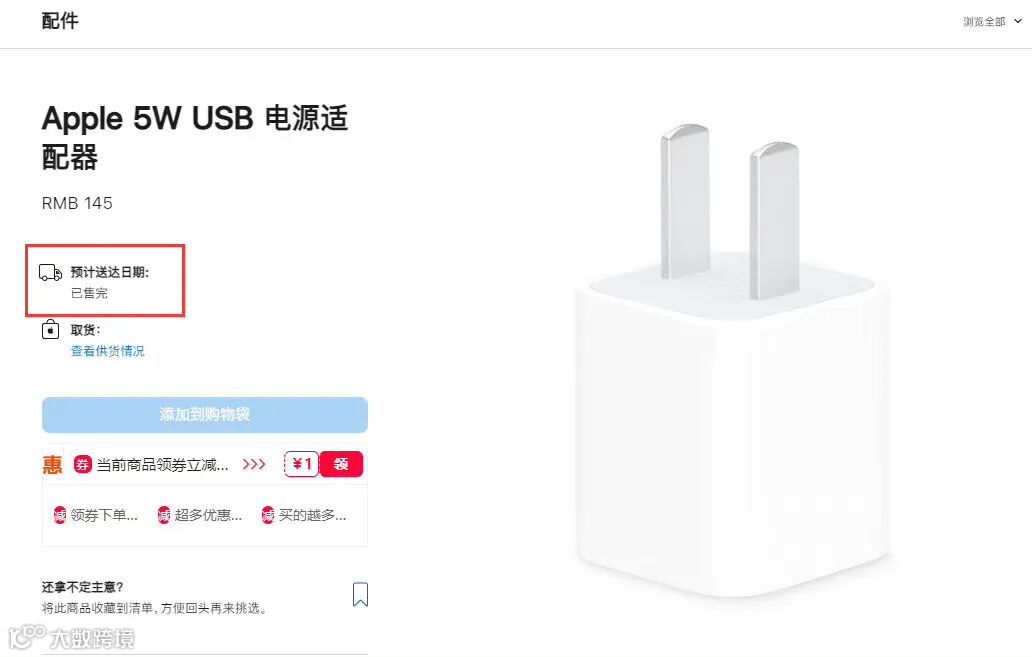Click the 添加到购物袋 button
Viewport: 1032px width, 657px height.
pyautogui.click(x=205, y=415)
